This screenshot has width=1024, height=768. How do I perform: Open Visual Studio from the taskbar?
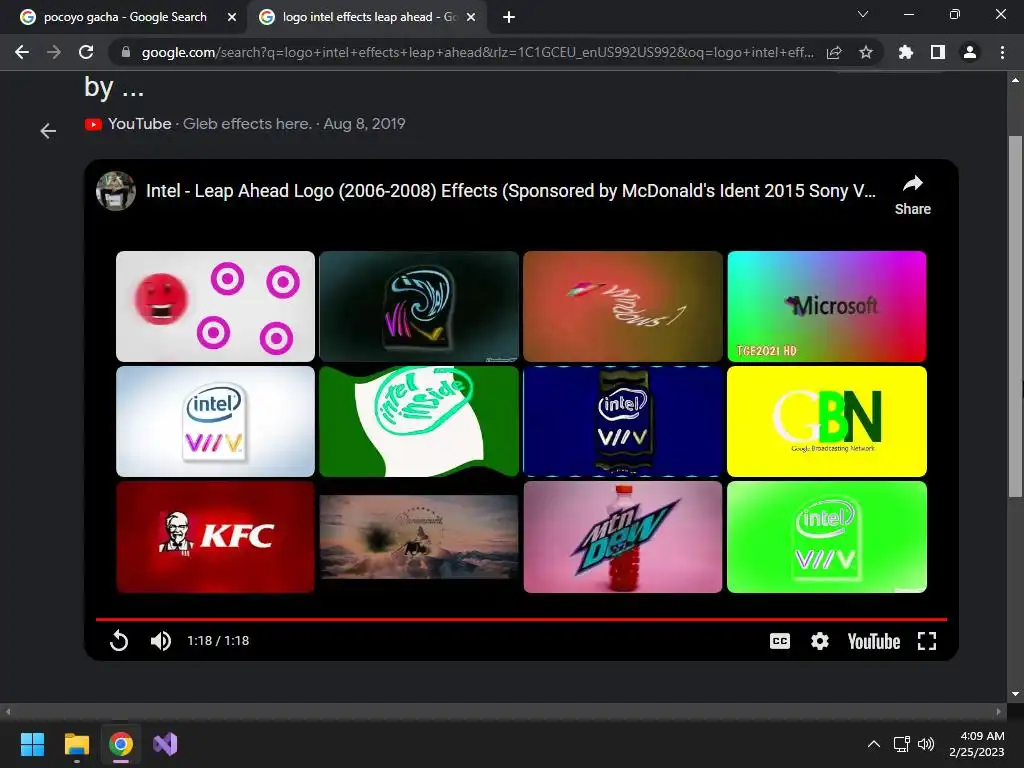pyautogui.click(x=165, y=744)
